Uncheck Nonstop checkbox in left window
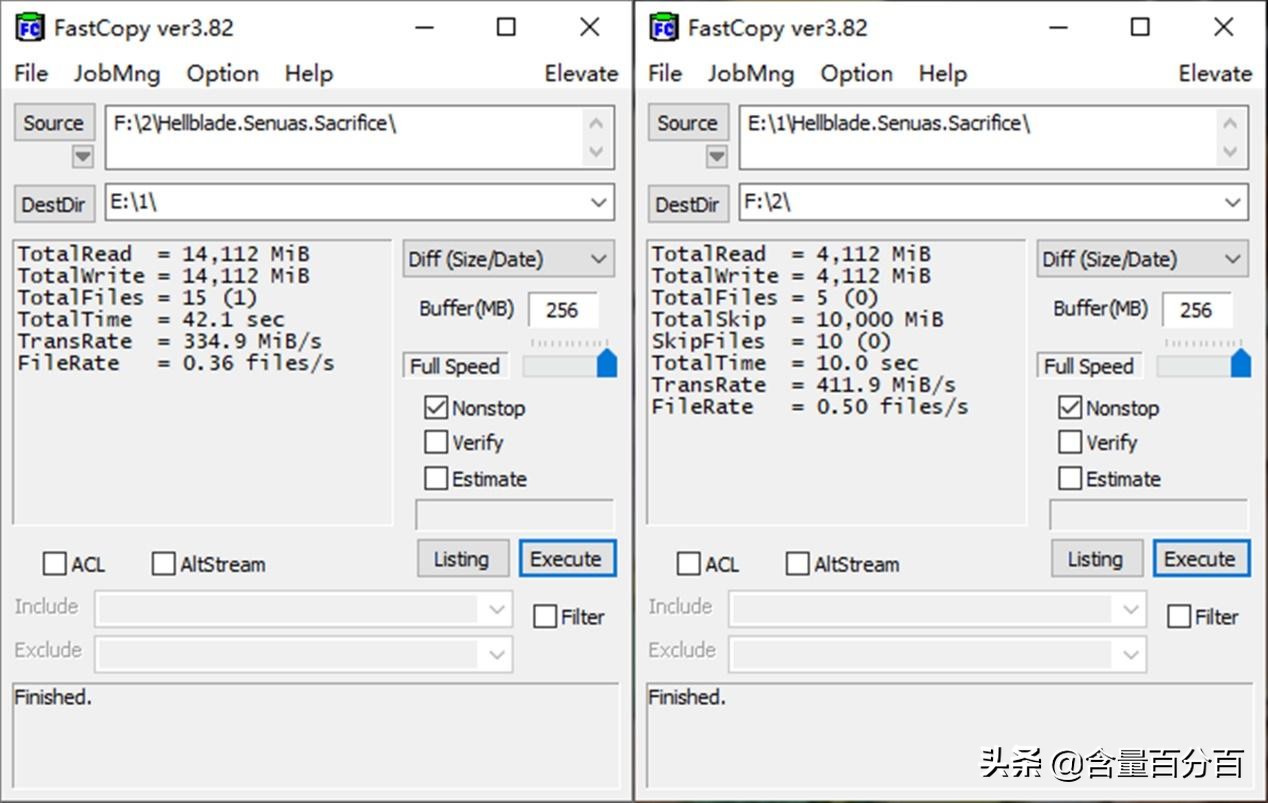The height and width of the screenshot is (803, 1268). click(436, 407)
